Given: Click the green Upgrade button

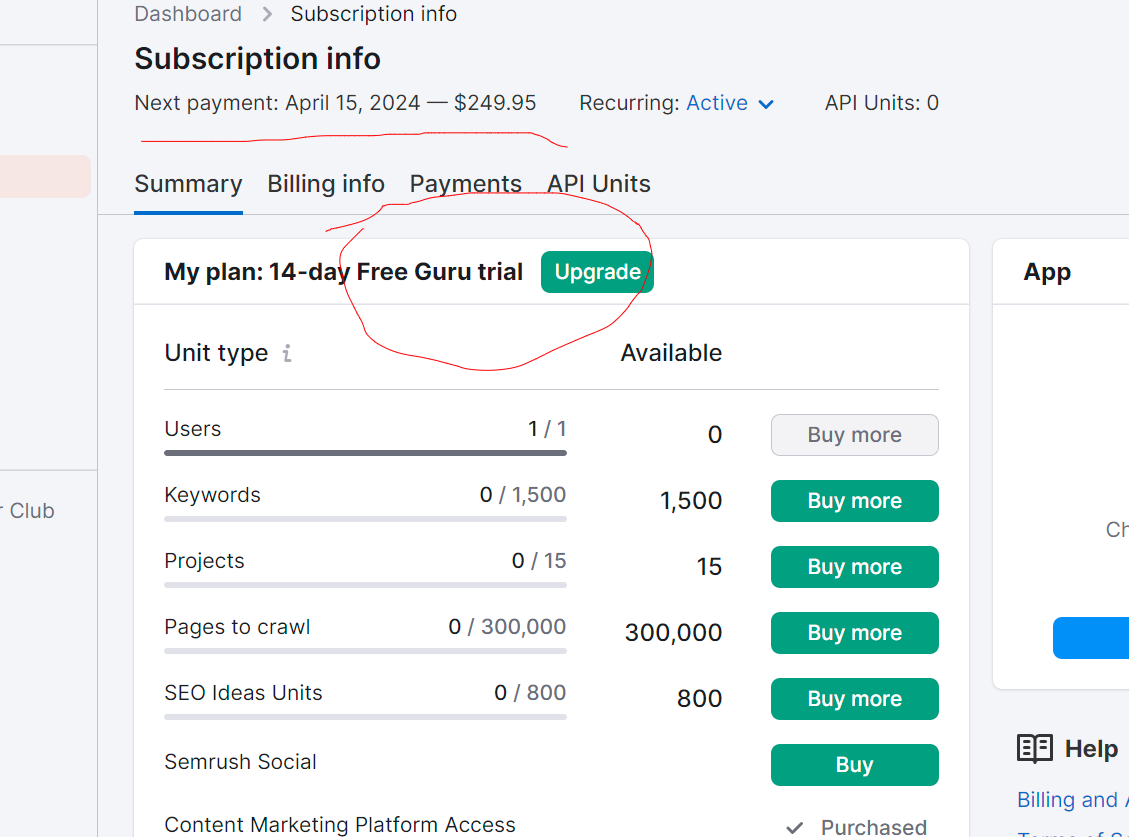Looking at the screenshot, I should tap(597, 272).
